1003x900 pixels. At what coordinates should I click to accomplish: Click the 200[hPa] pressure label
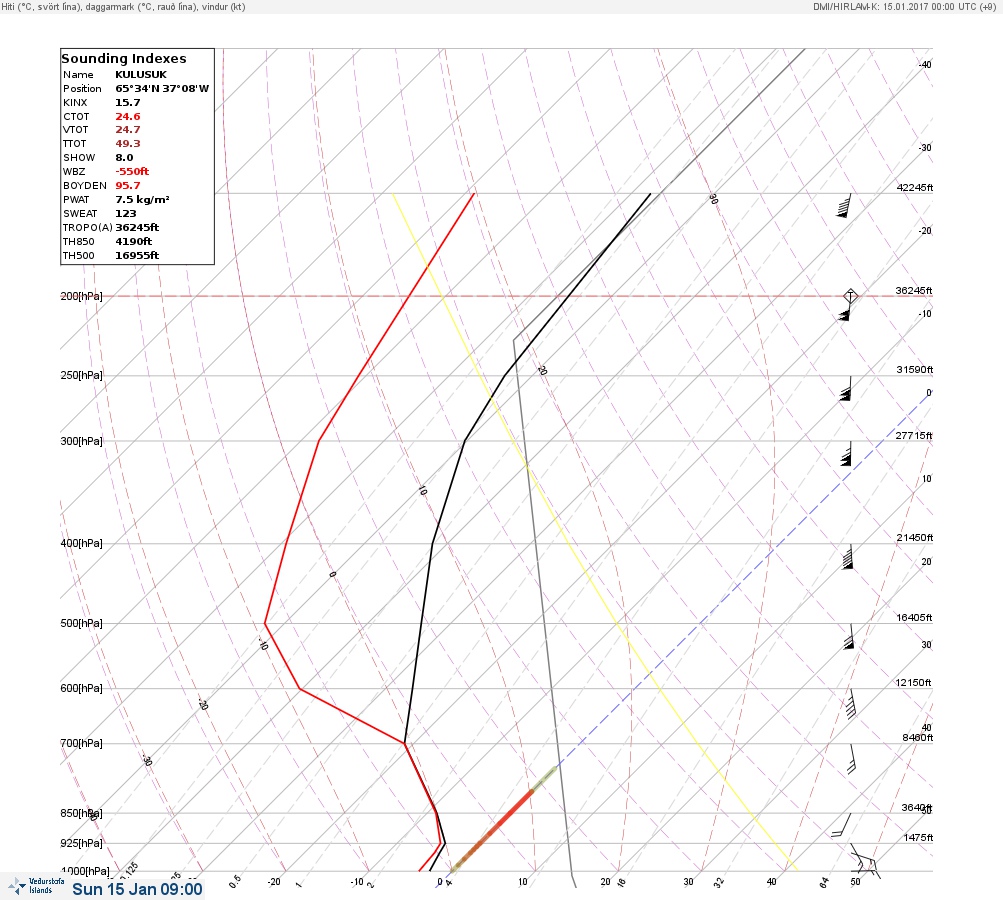[81, 296]
